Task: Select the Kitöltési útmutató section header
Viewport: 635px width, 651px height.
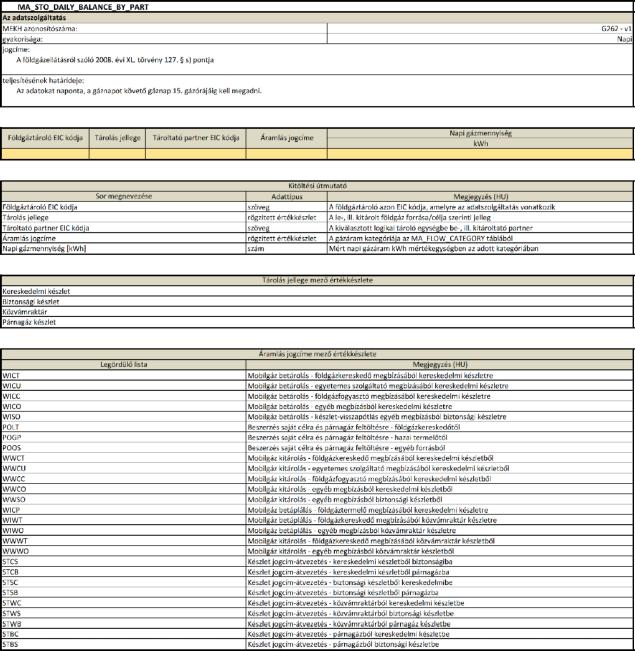Action: pyautogui.click(x=317, y=186)
